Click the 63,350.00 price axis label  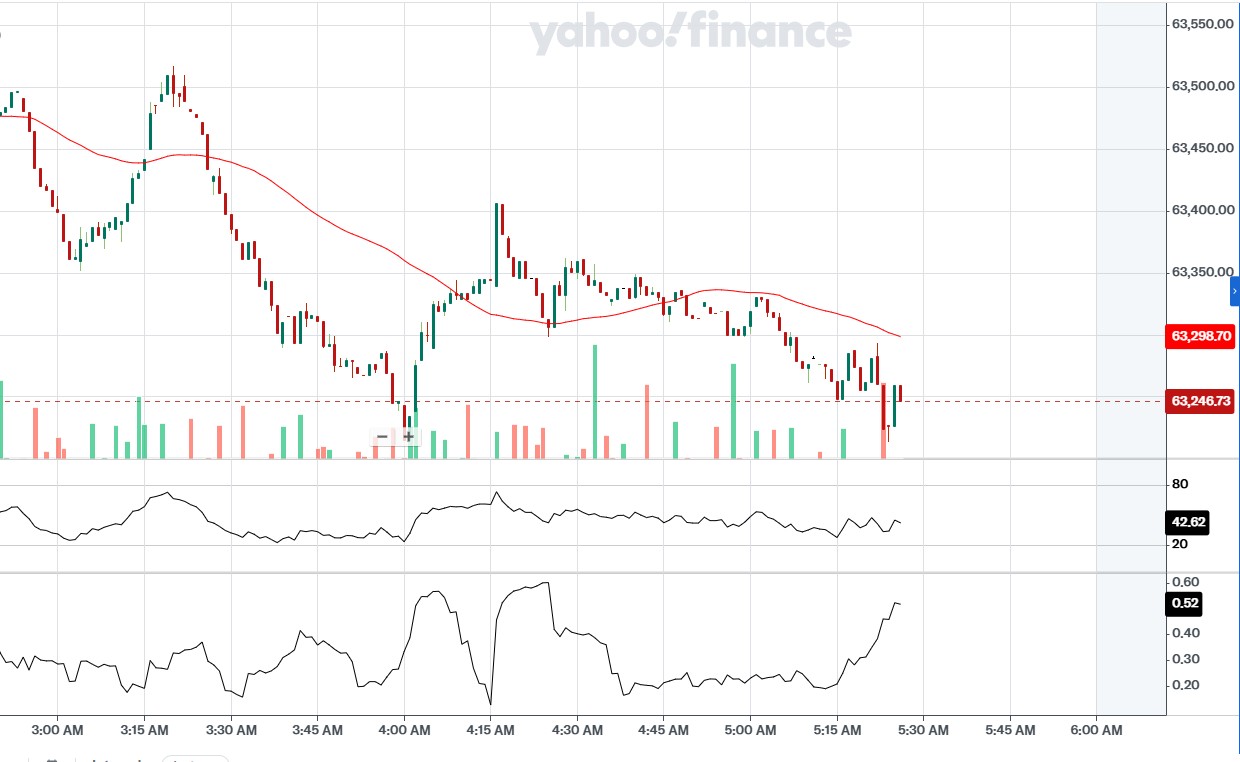pyautogui.click(x=1201, y=272)
